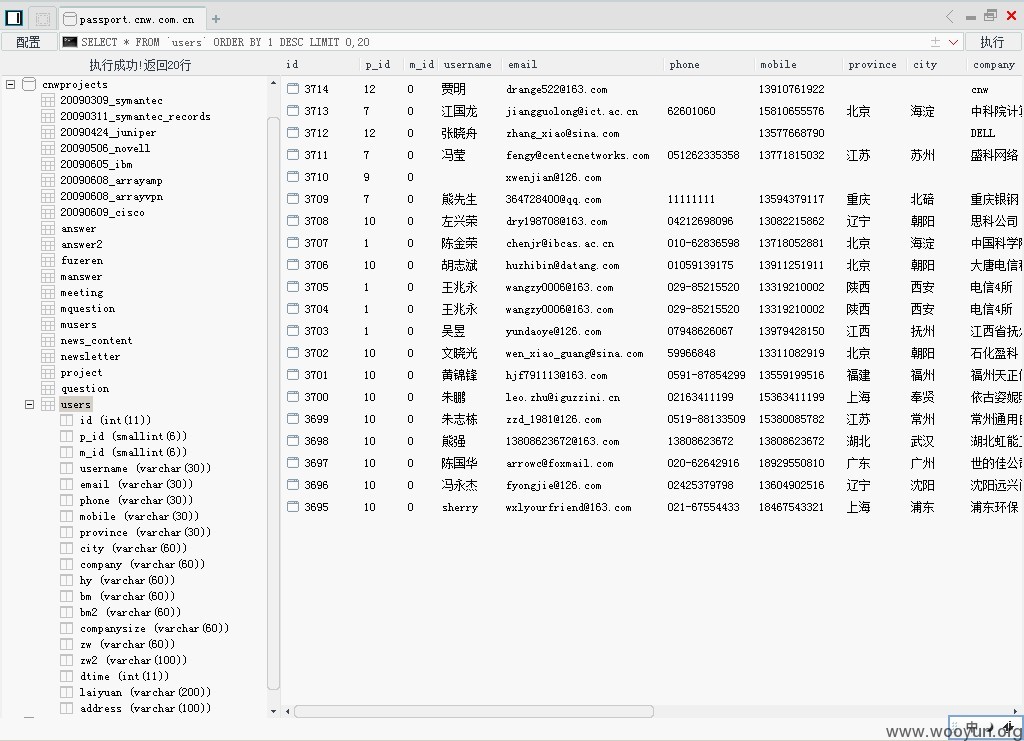Select the newsletter table
Image resolution: width=1024 pixels, height=741 pixels.
90,356
